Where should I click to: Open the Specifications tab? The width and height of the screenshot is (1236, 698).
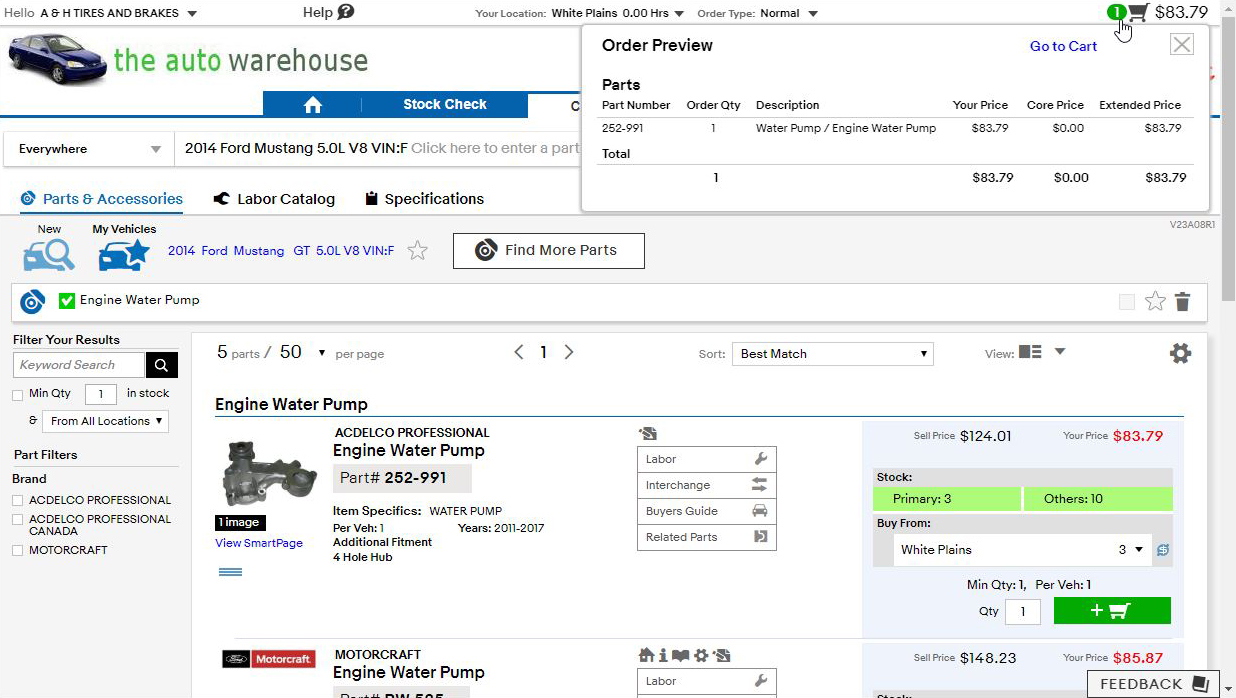click(x=424, y=199)
